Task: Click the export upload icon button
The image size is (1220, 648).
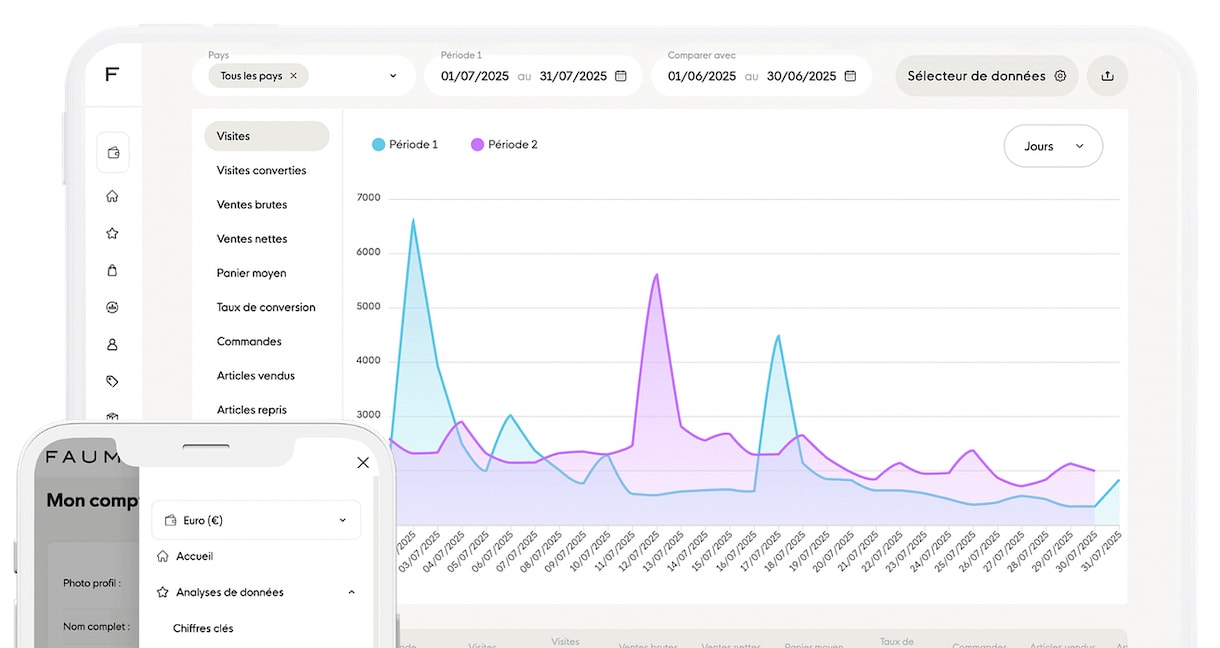Action: 1107,76
